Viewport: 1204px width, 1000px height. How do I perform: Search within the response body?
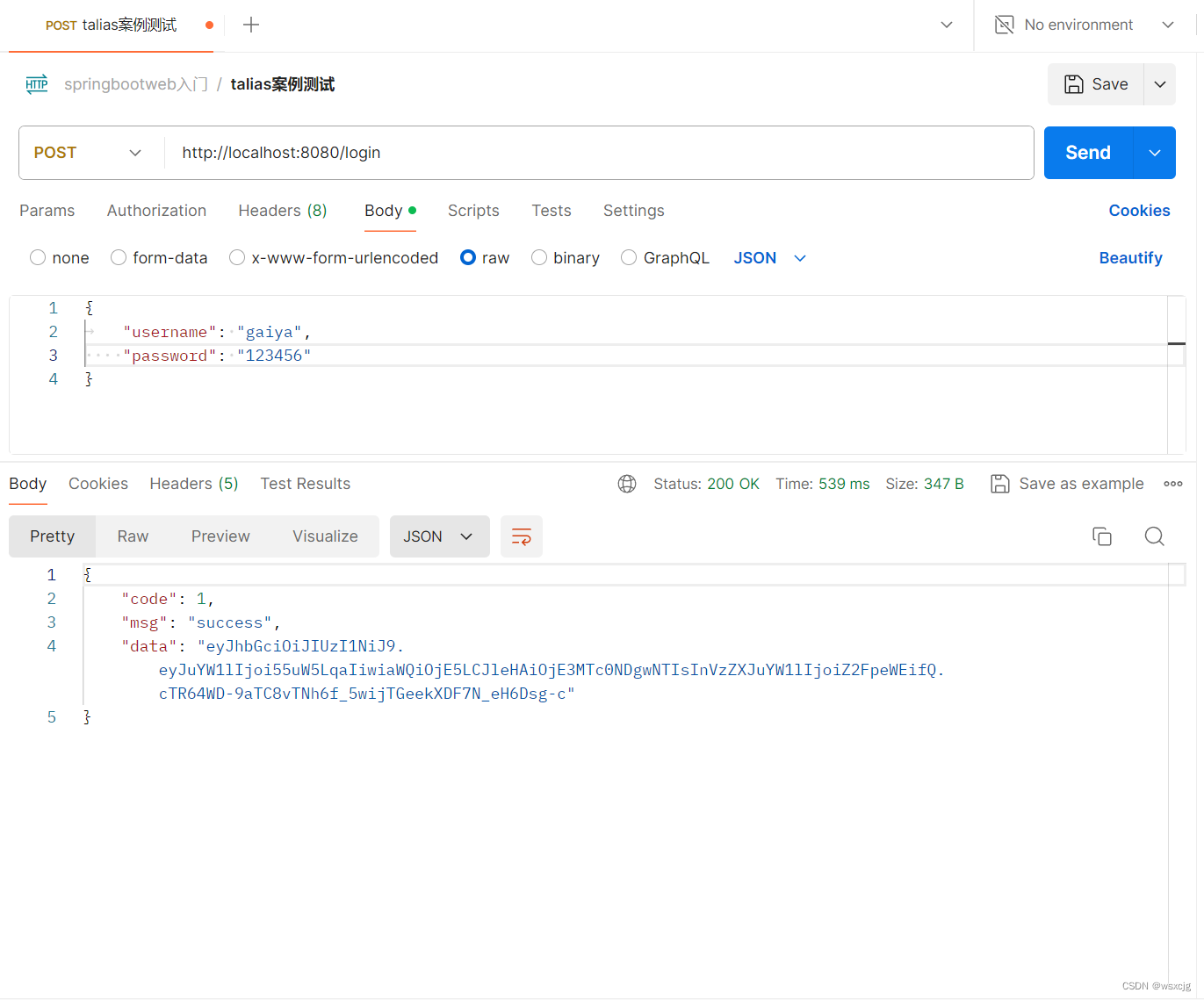(x=1155, y=536)
